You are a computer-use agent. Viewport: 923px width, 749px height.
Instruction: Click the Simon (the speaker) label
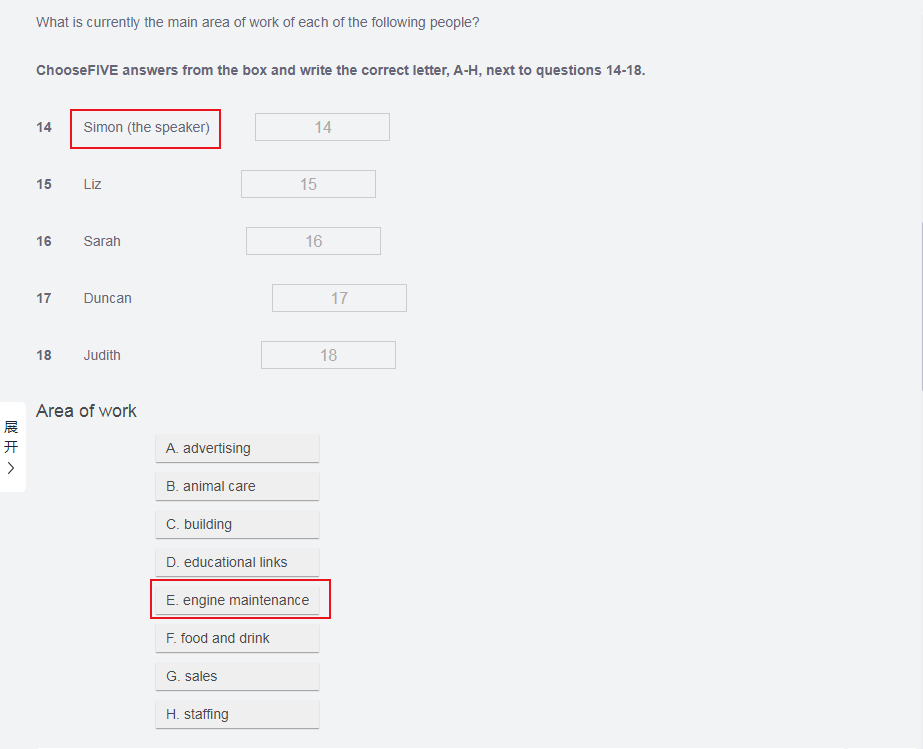click(x=146, y=127)
